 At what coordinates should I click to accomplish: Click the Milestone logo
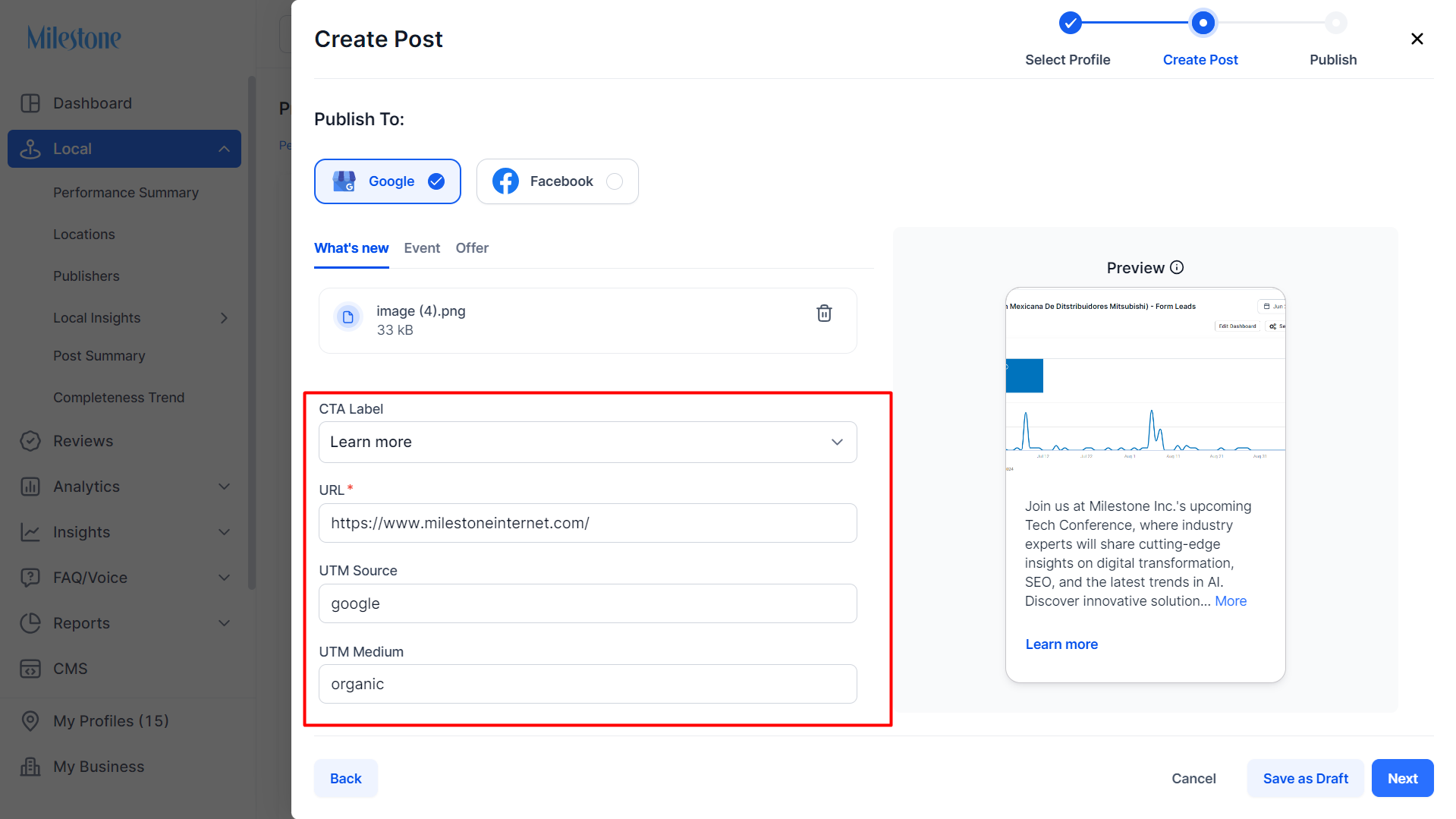(74, 38)
